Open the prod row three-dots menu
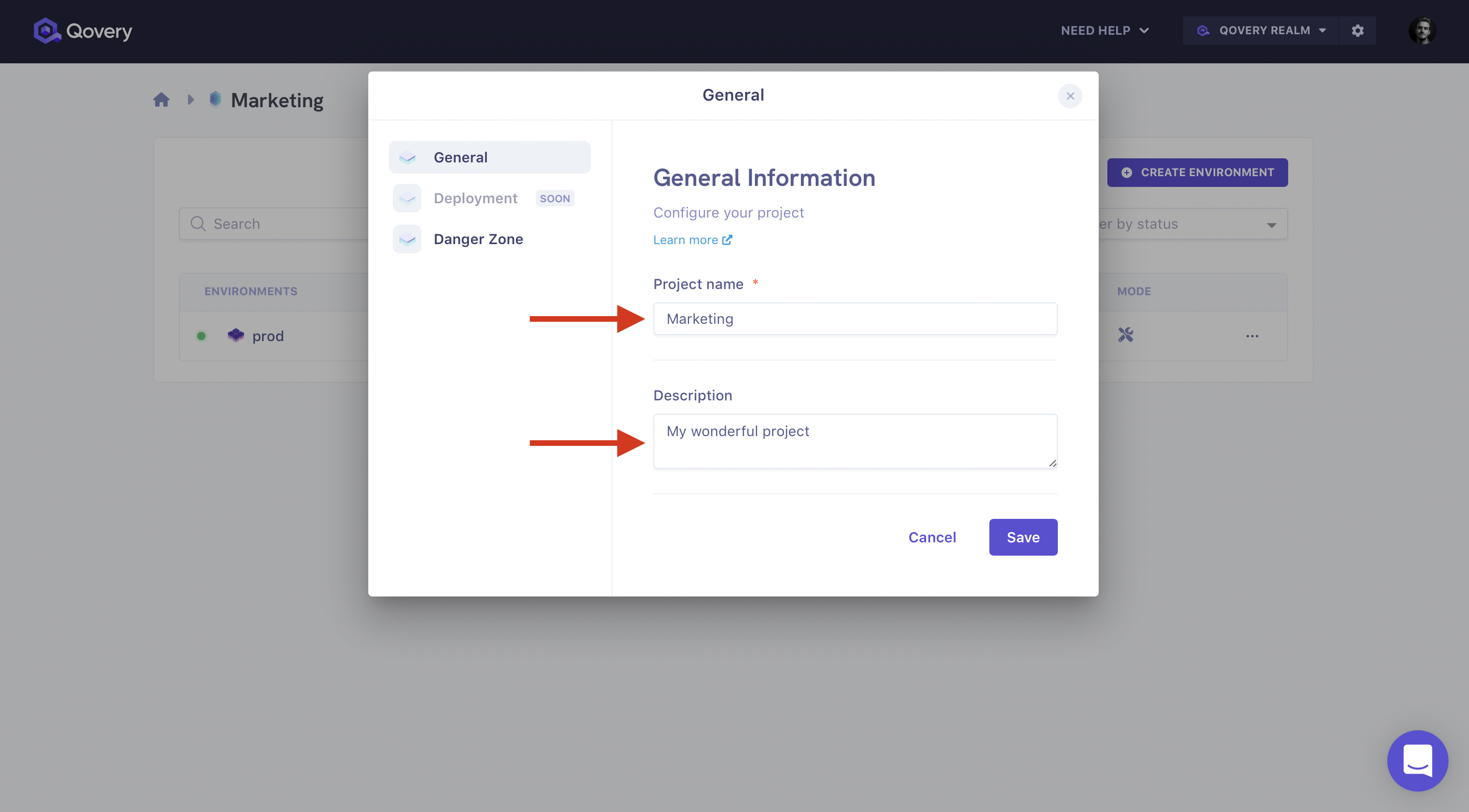This screenshot has width=1469, height=812. tap(1252, 336)
